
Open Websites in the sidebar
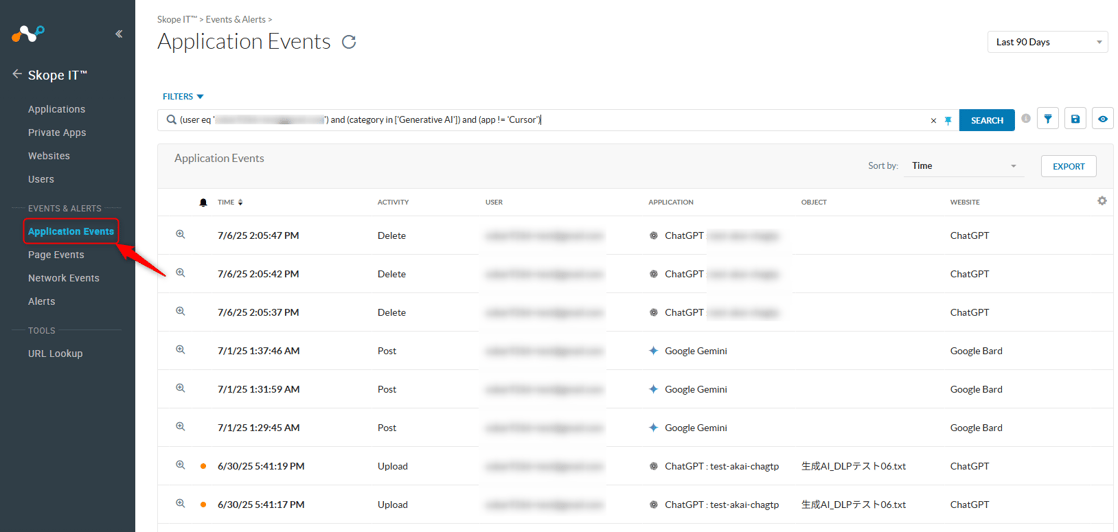pyautogui.click(x=48, y=155)
